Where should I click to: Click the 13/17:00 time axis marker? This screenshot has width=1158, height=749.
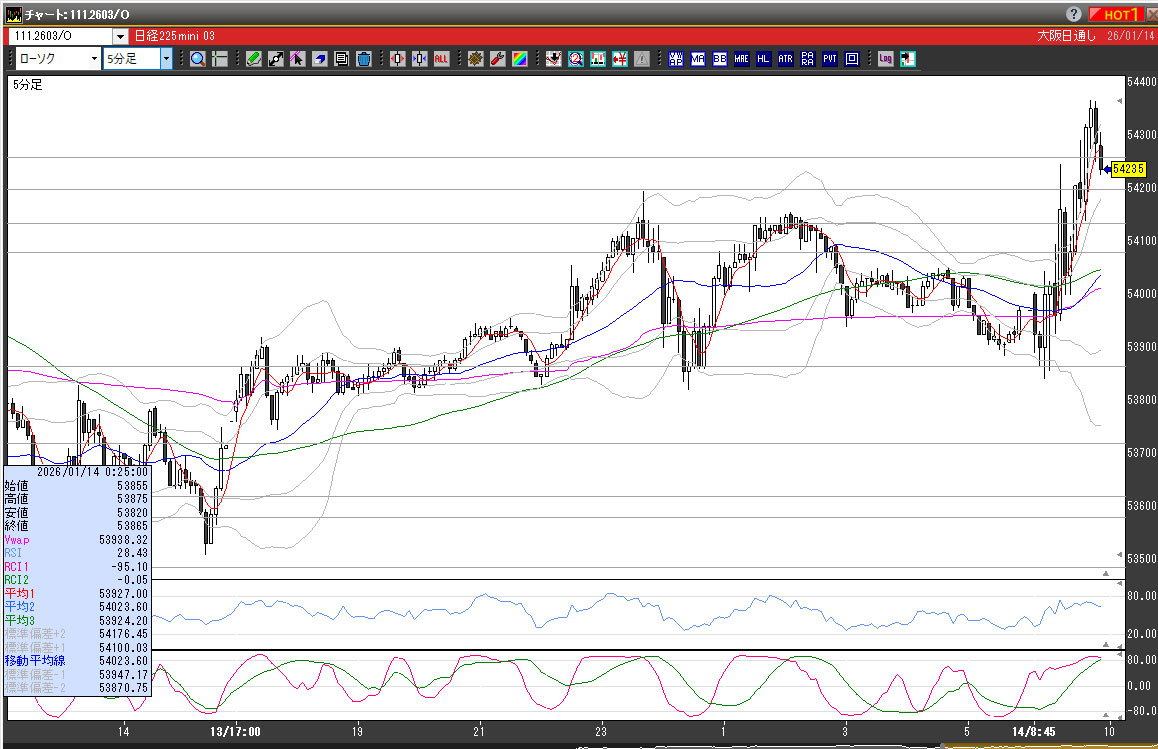coord(238,732)
